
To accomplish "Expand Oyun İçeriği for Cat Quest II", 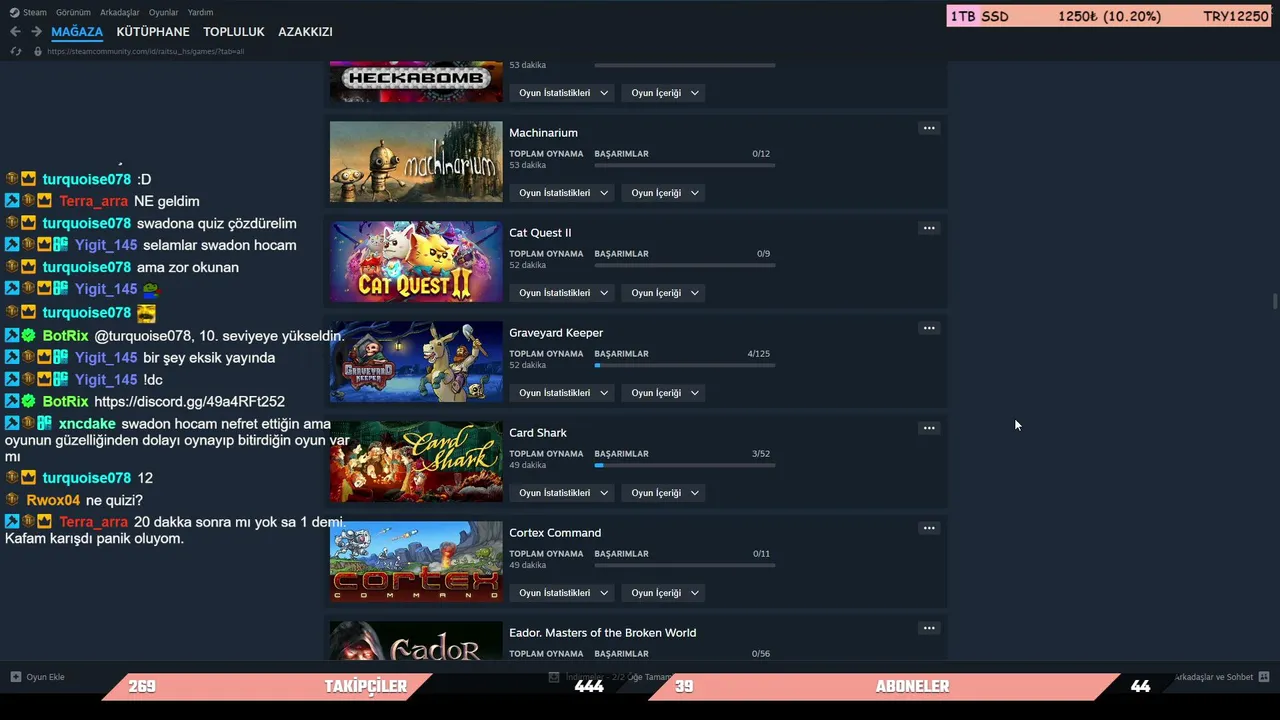I will pyautogui.click(x=664, y=293).
